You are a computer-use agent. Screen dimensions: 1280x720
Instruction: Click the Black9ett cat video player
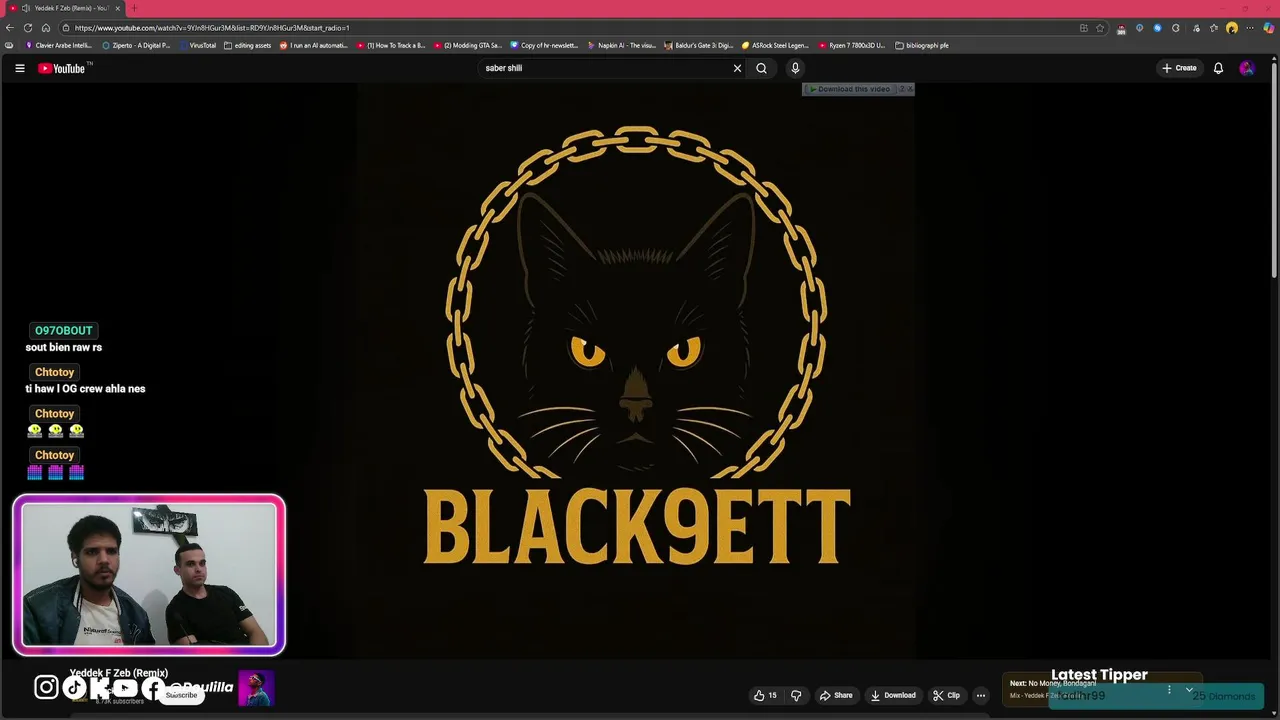point(636,370)
